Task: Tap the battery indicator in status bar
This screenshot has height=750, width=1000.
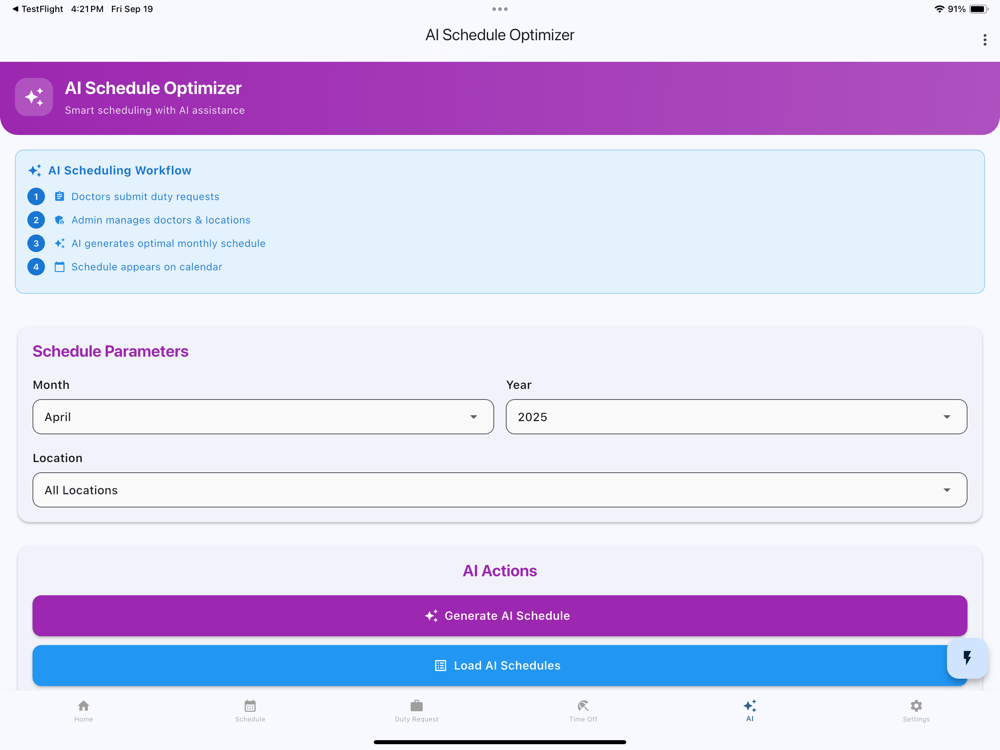Action: 978,9
